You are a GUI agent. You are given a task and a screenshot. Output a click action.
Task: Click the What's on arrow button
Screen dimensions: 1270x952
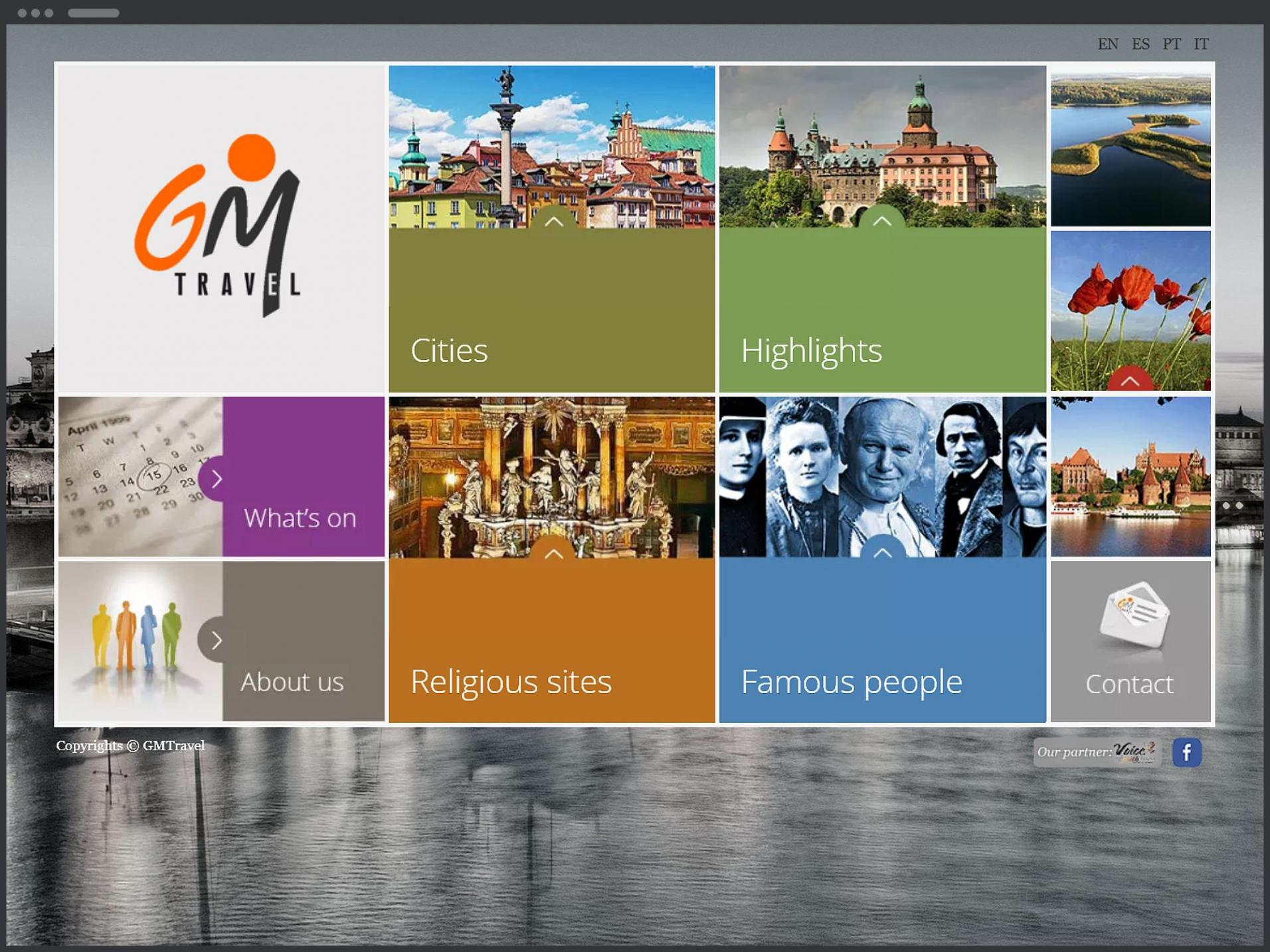click(x=215, y=479)
